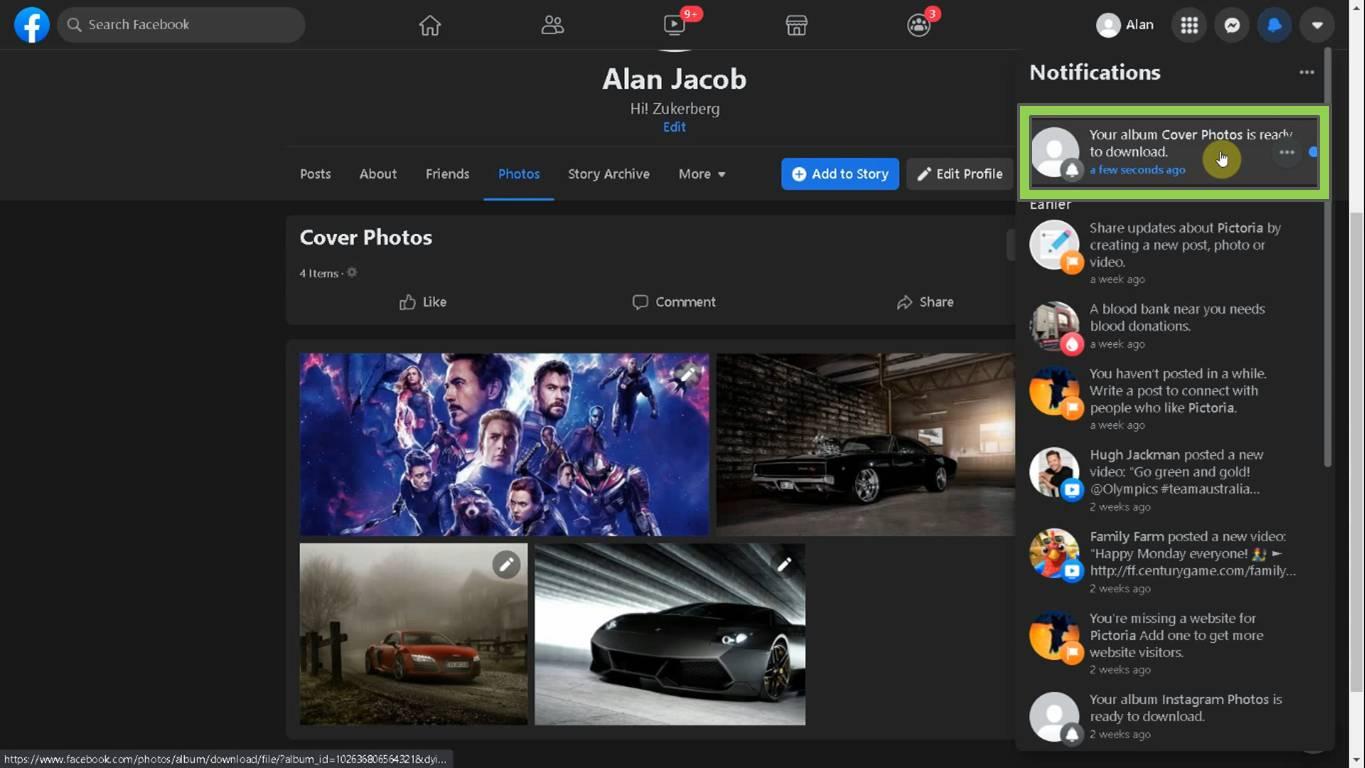The image size is (1365, 768).
Task: Open the Notifications panel options menu
Action: pyautogui.click(x=1306, y=72)
